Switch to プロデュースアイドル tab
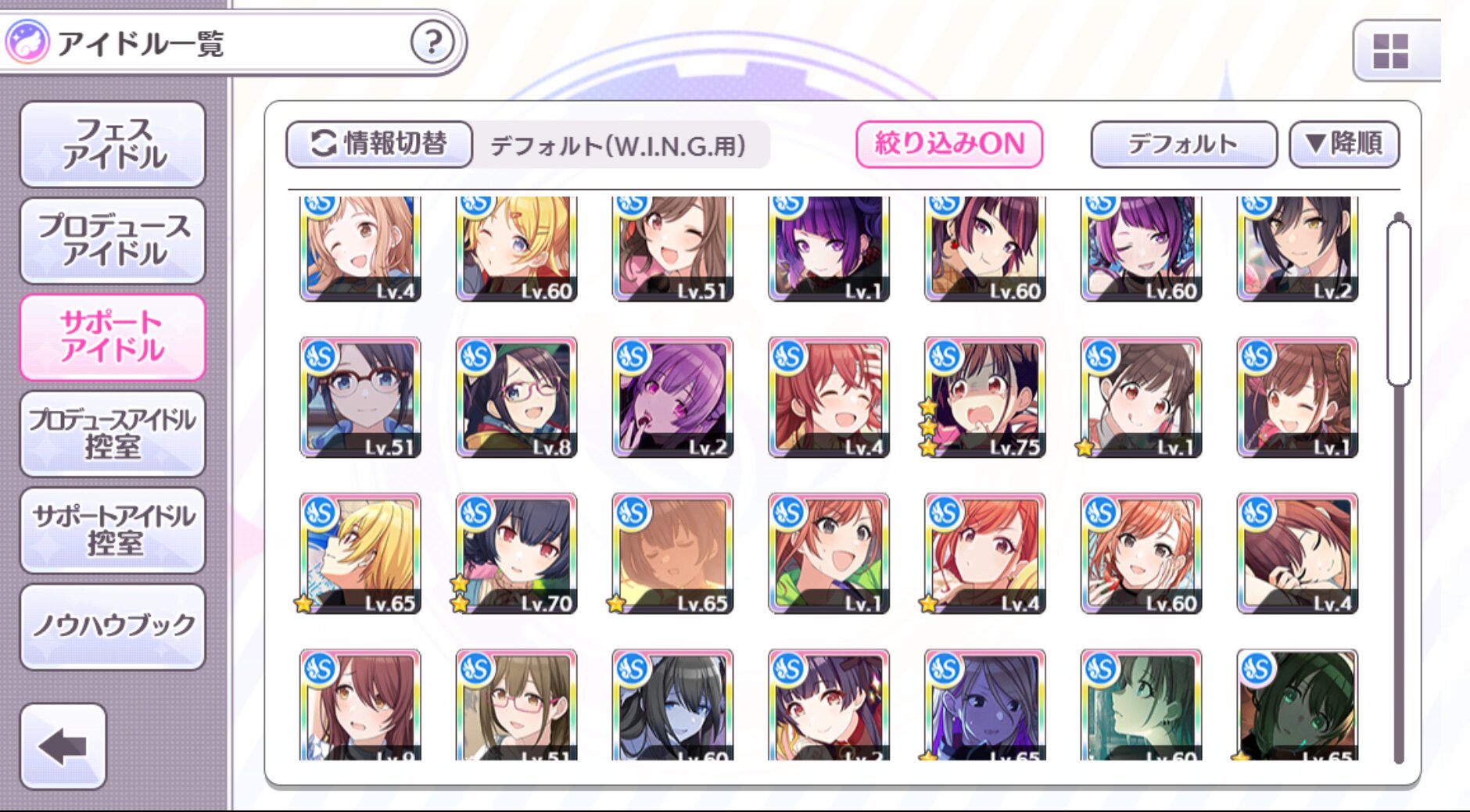 pyautogui.click(x=113, y=240)
